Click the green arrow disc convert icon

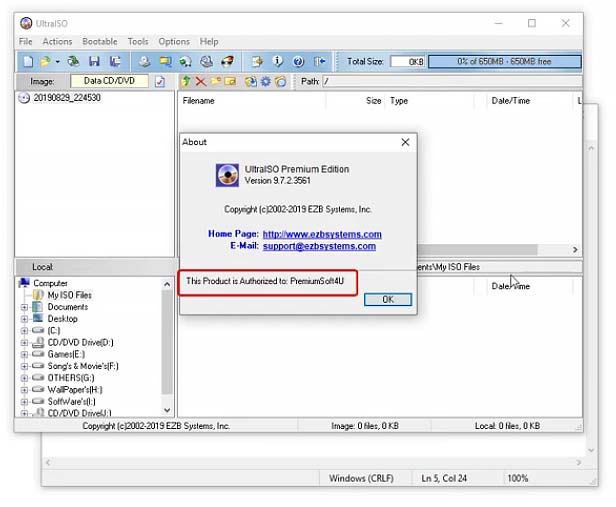pyautogui.click(x=185, y=62)
